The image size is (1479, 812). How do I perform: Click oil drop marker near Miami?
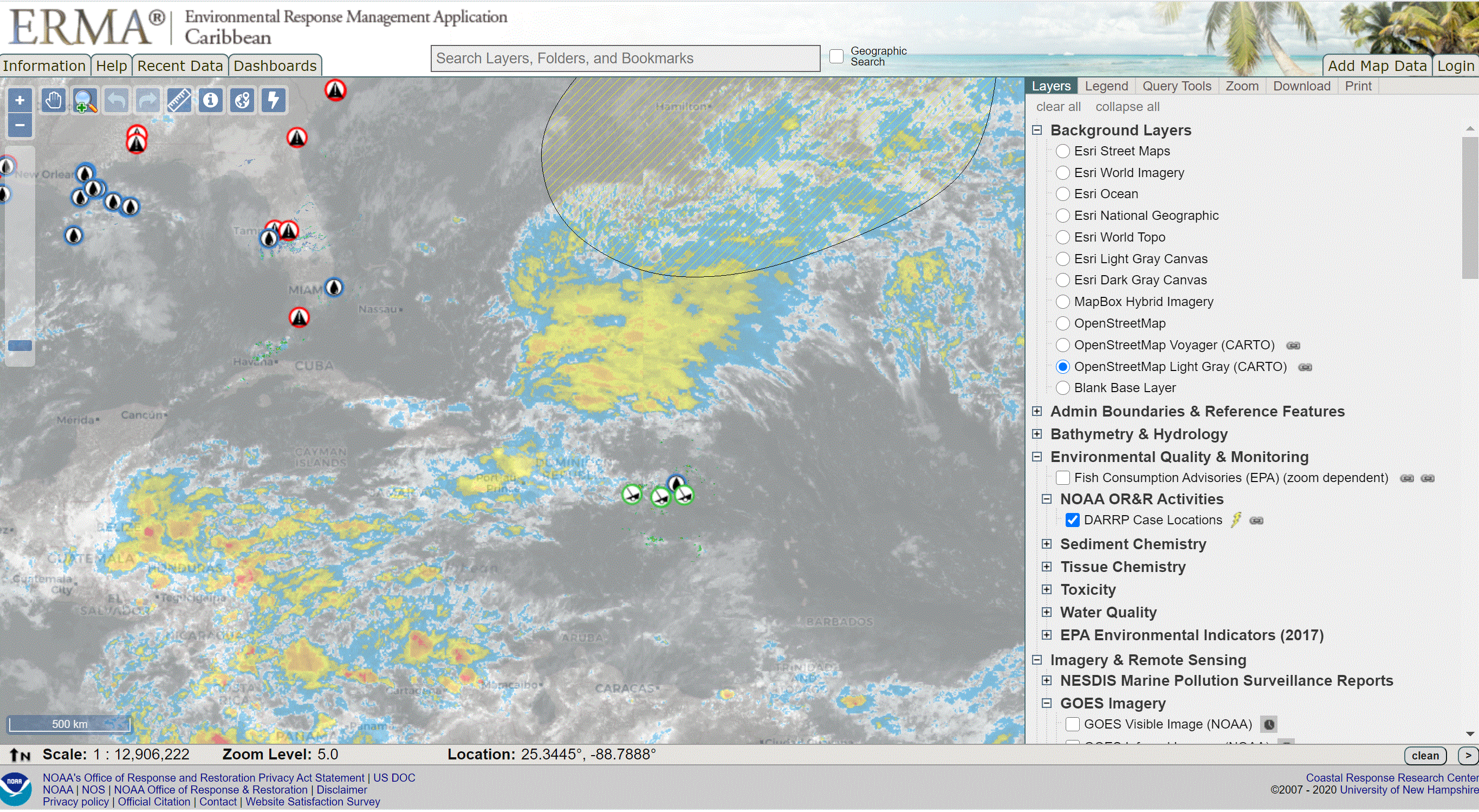(x=334, y=287)
